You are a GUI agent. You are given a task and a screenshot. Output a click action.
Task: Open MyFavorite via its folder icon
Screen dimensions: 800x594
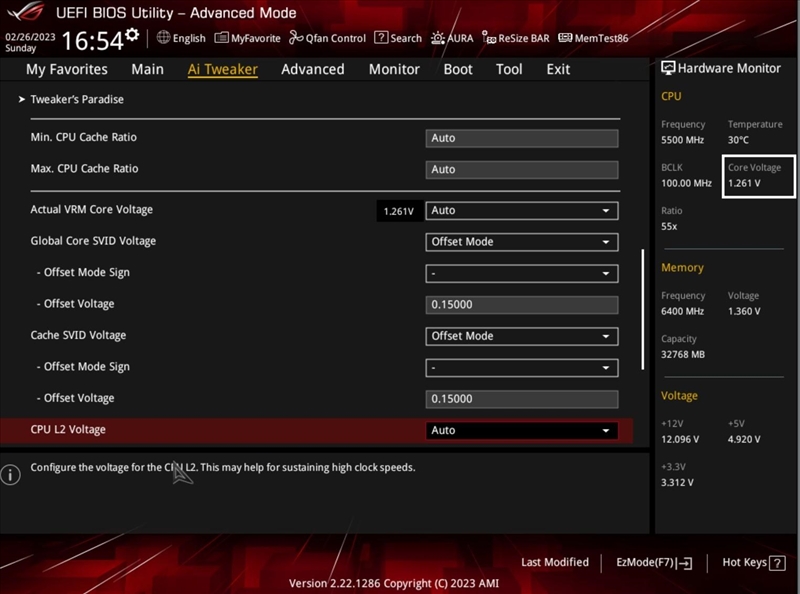click(x=221, y=38)
